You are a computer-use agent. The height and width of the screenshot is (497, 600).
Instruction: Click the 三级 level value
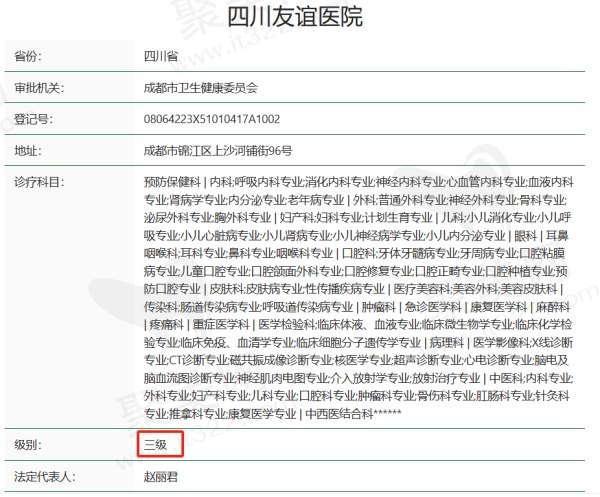[155, 445]
